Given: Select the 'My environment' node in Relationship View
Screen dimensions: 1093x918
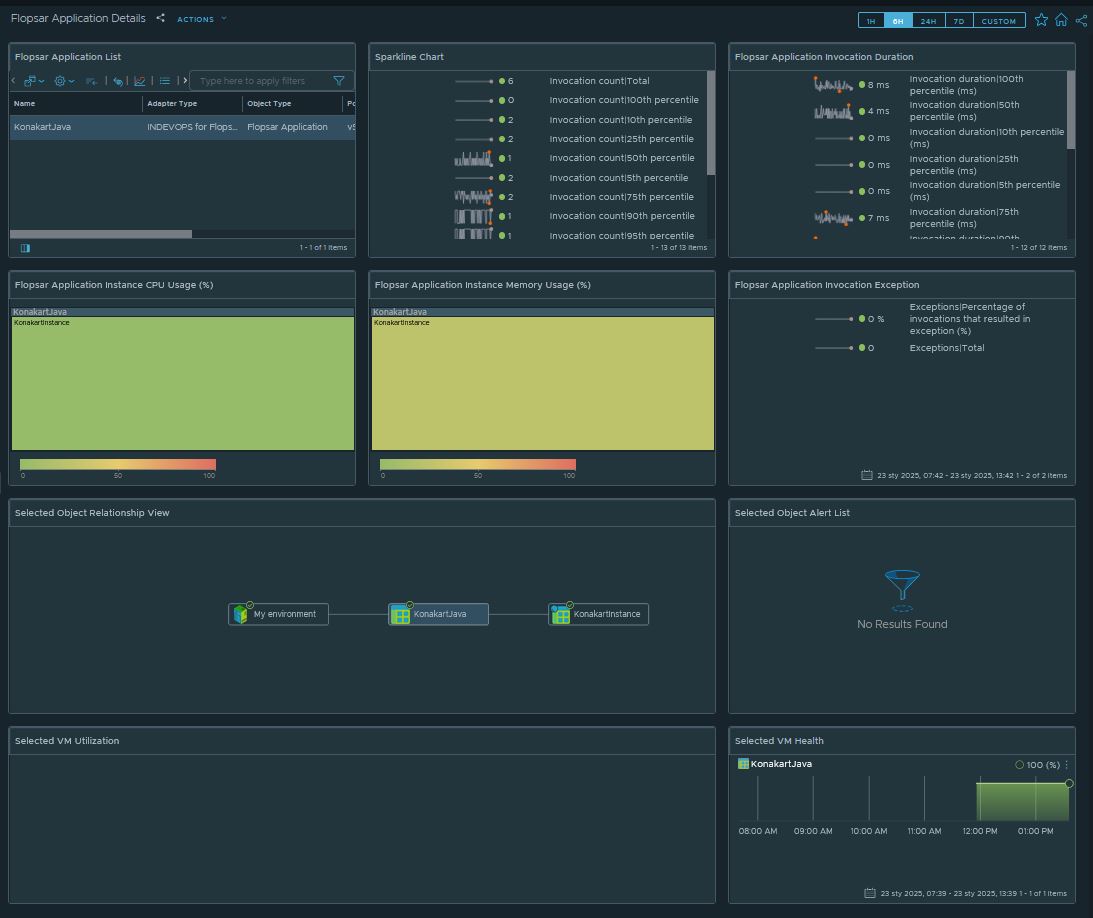Looking at the screenshot, I should (278, 614).
